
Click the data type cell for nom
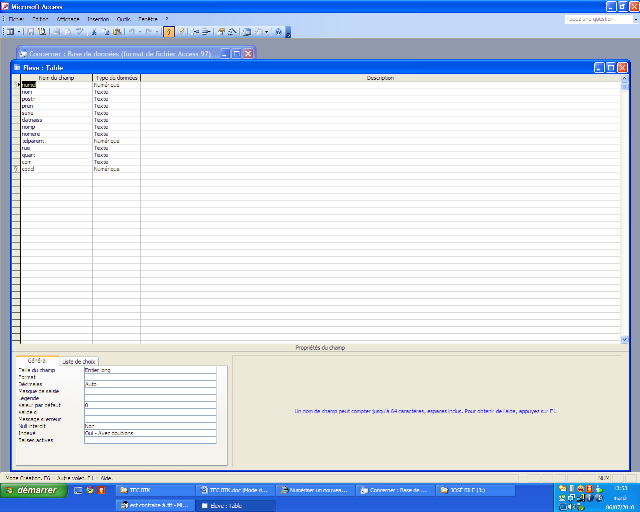[x=116, y=92]
